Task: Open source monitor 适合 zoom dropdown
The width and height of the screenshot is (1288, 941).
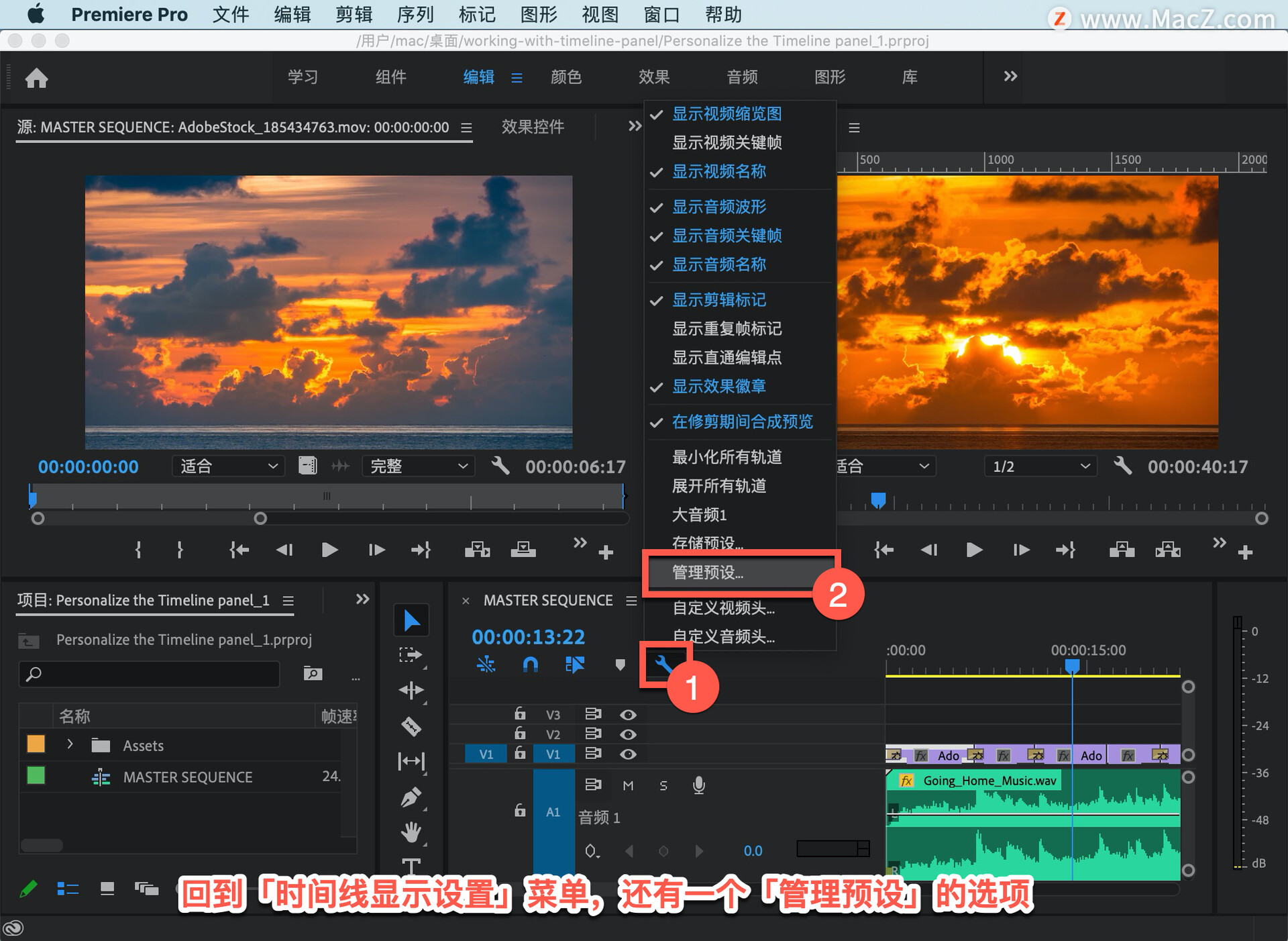Action: pos(228,466)
